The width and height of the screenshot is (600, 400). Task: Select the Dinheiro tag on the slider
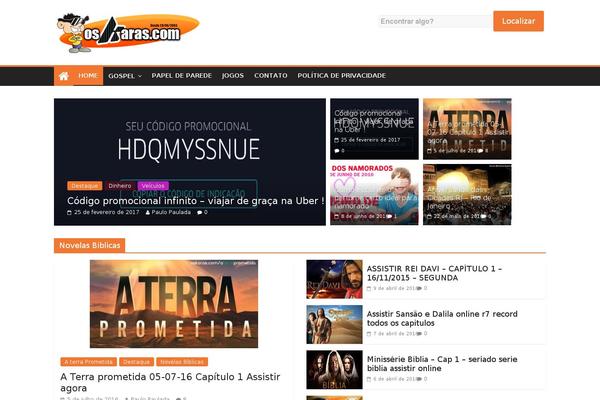(120, 186)
